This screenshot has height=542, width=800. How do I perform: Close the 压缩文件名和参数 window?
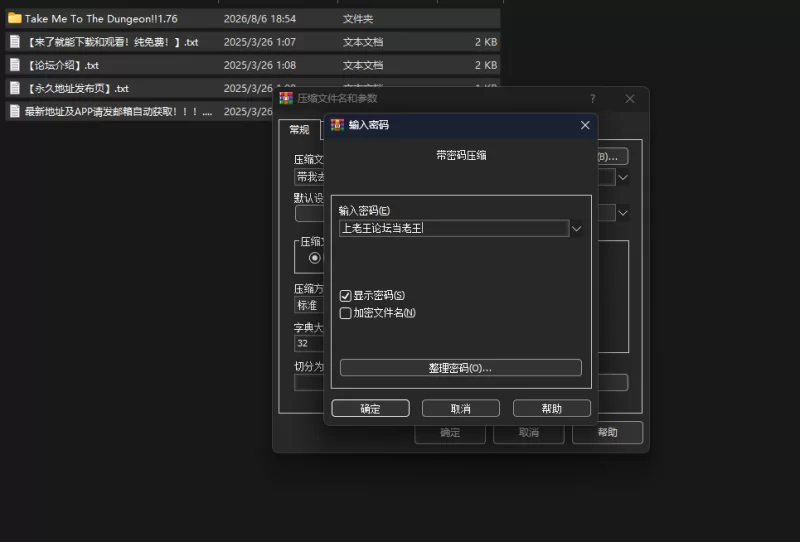pos(630,98)
